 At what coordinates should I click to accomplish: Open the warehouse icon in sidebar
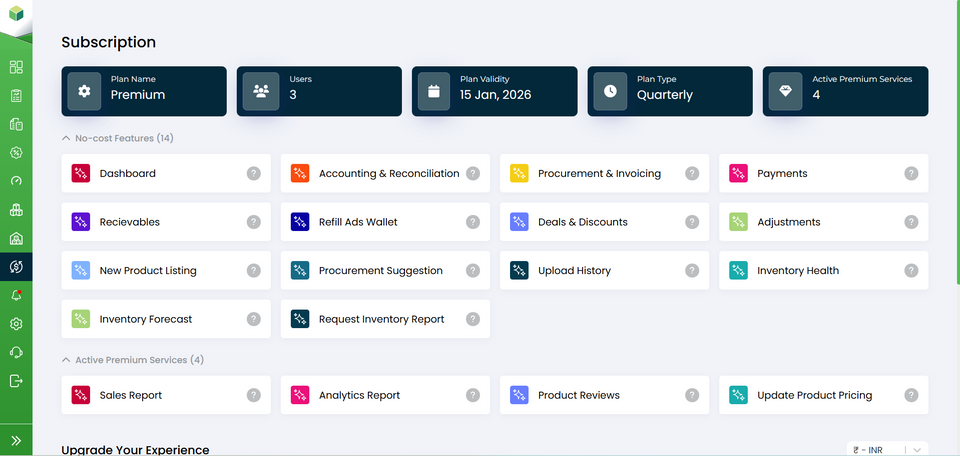pos(16,239)
